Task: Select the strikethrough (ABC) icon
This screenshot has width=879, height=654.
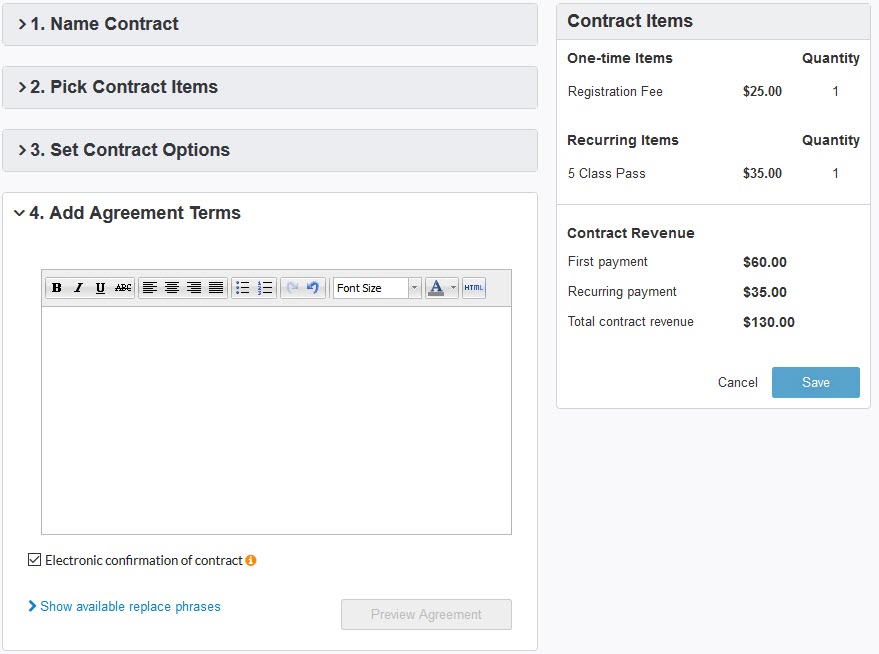Action: pyautogui.click(x=122, y=287)
